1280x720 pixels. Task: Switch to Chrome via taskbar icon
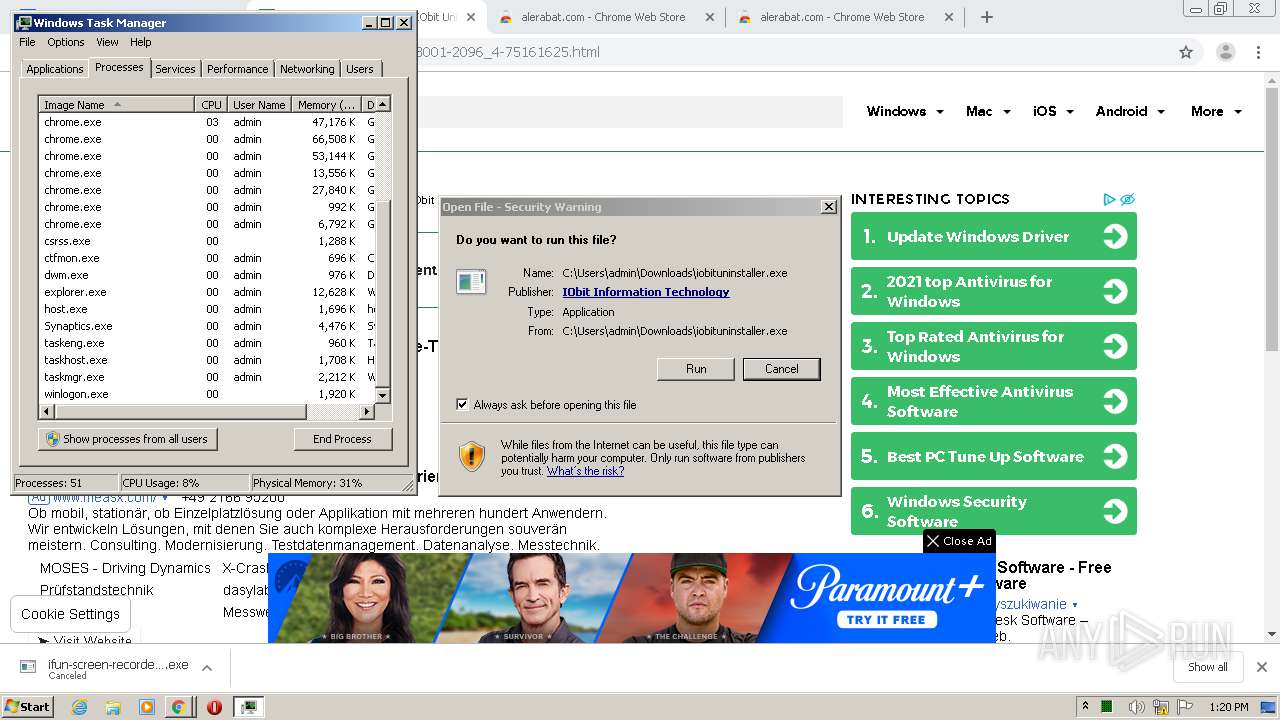coord(179,707)
